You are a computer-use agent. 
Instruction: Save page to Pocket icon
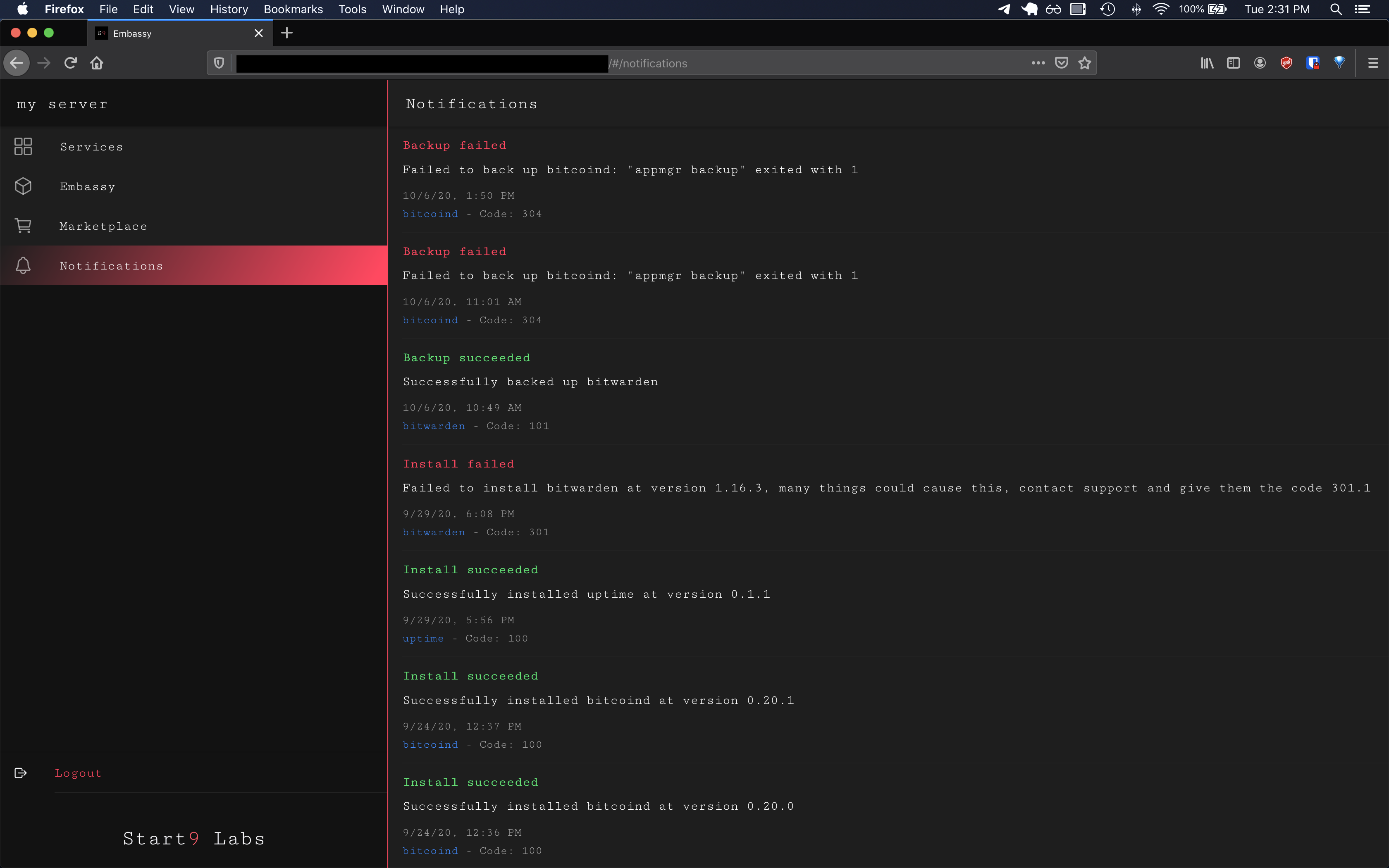pyautogui.click(x=1061, y=63)
